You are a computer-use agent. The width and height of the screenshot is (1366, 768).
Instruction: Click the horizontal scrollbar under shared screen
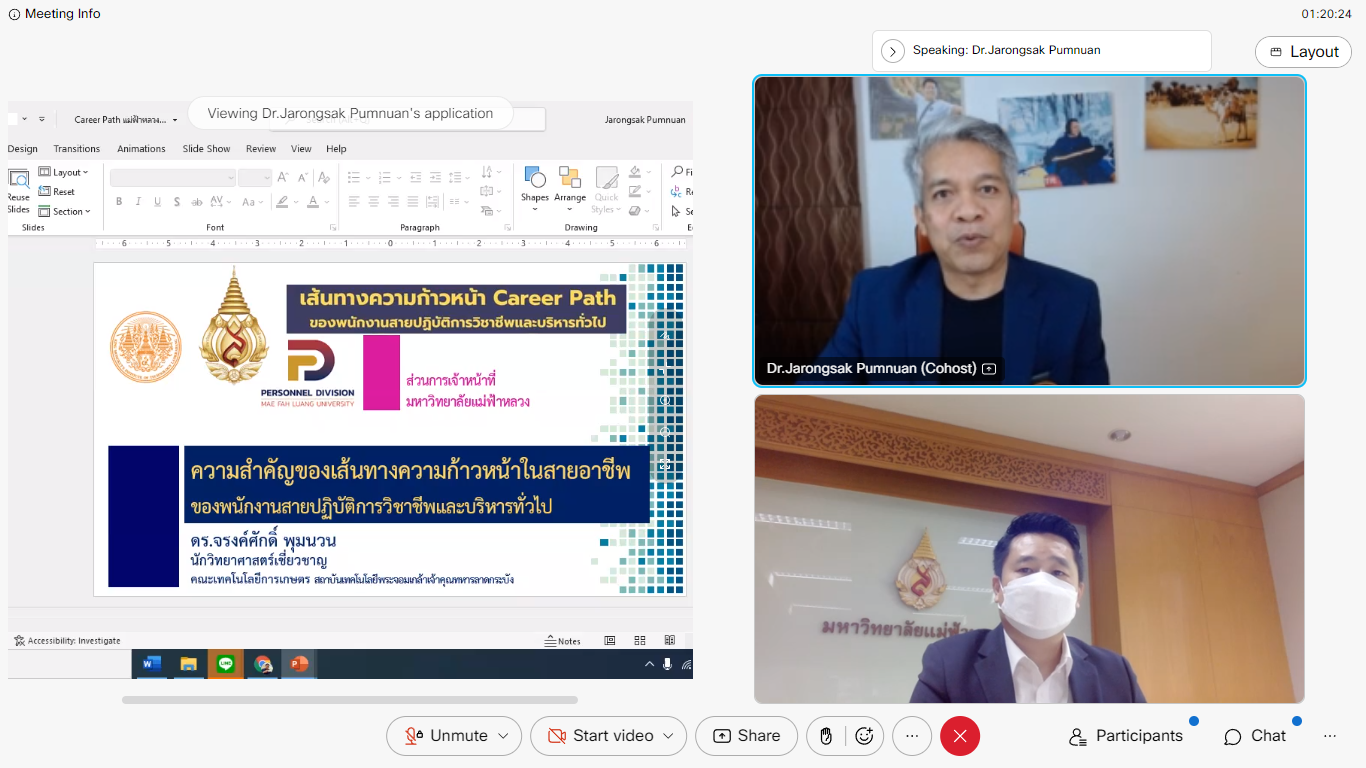349,700
